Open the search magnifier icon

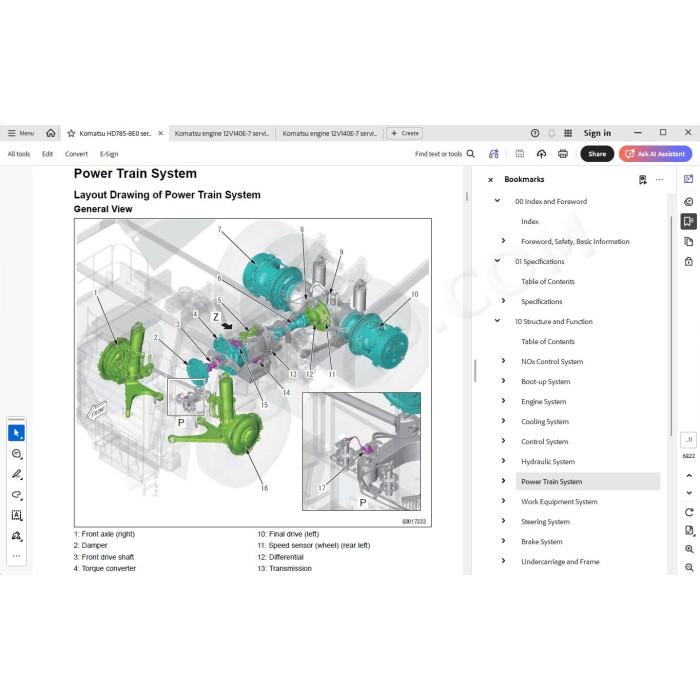tap(471, 154)
